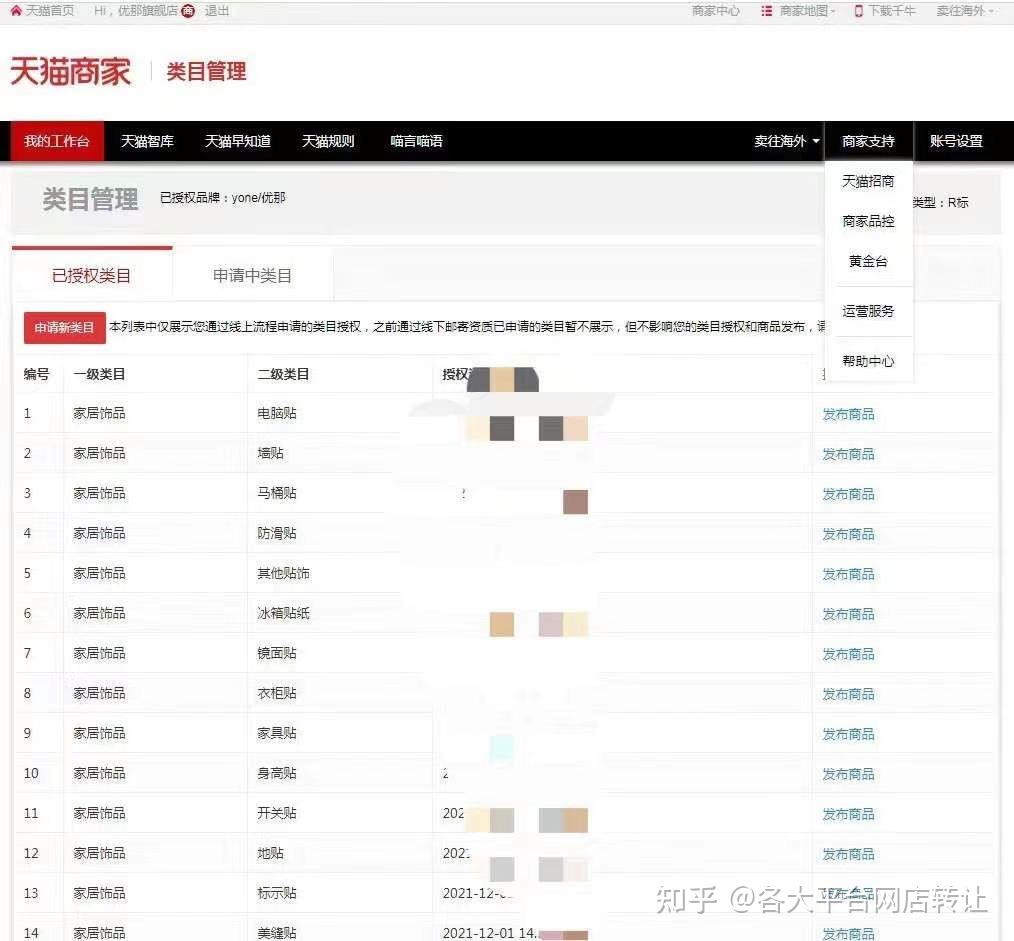Click the phone icon for 下载千牛
The width and height of the screenshot is (1014, 941).
(x=858, y=10)
